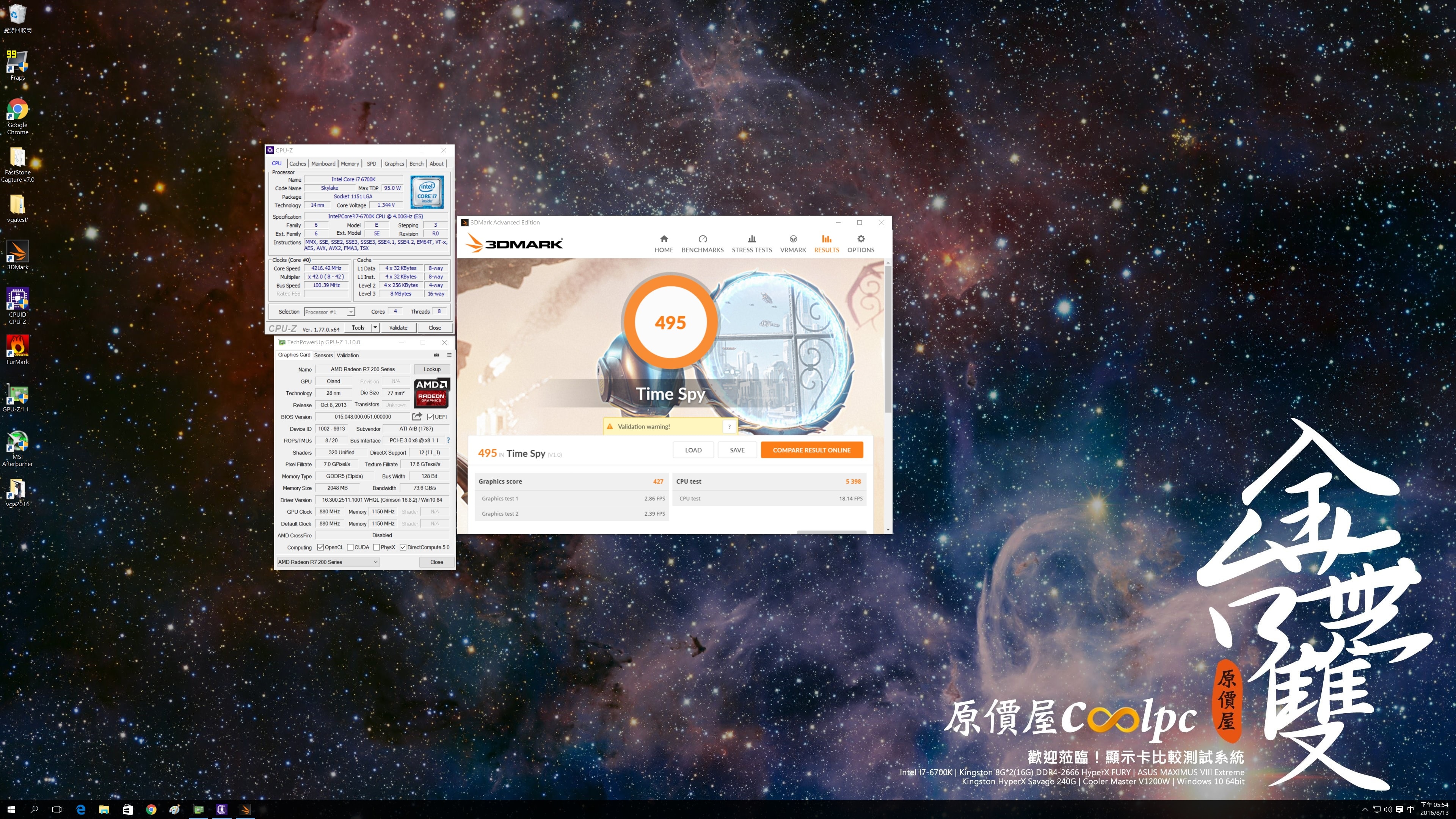Viewport: 1456px width, 819px height.
Task: Click the Close button in CPU-Z
Action: coord(435,327)
